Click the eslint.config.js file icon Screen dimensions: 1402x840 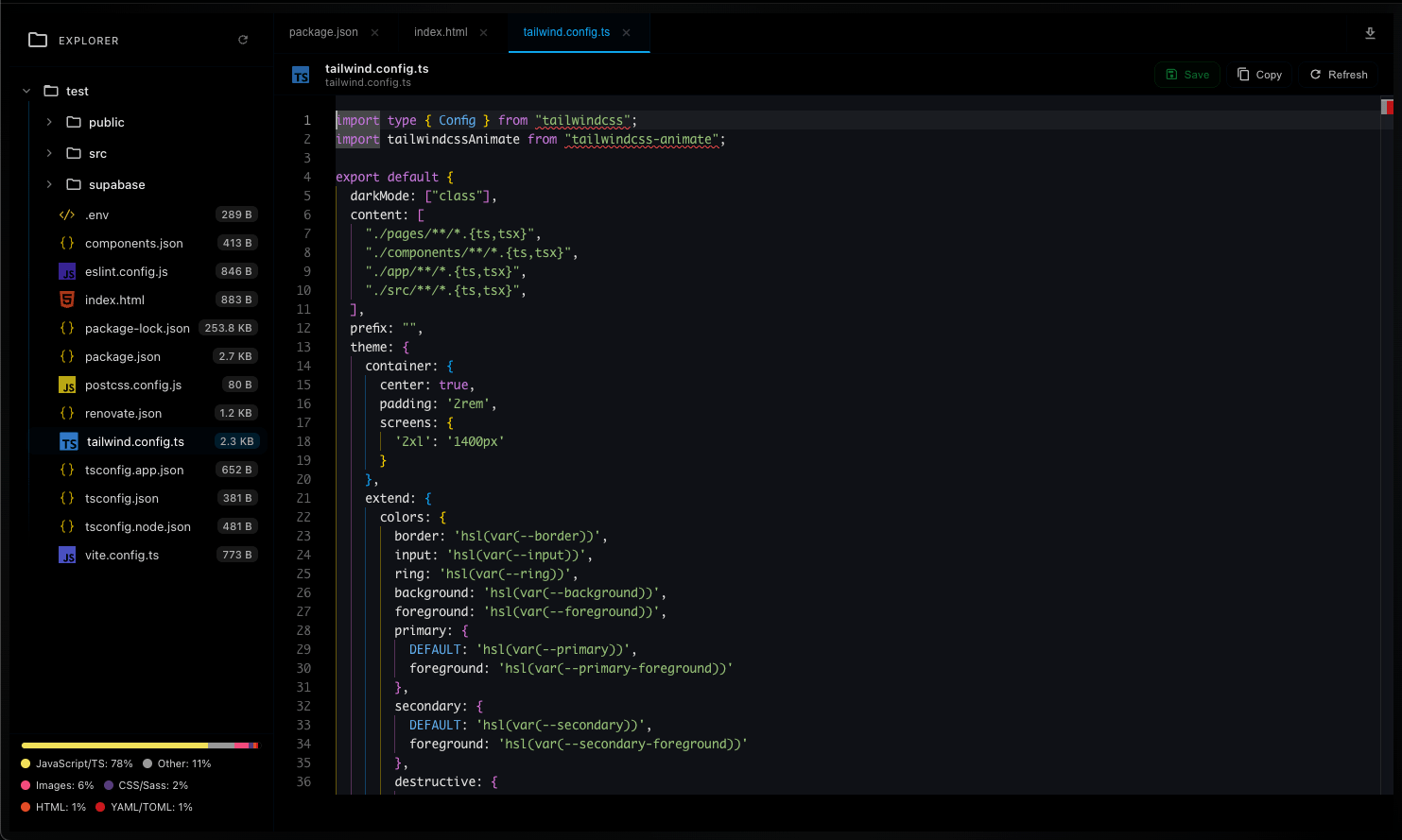[67, 271]
